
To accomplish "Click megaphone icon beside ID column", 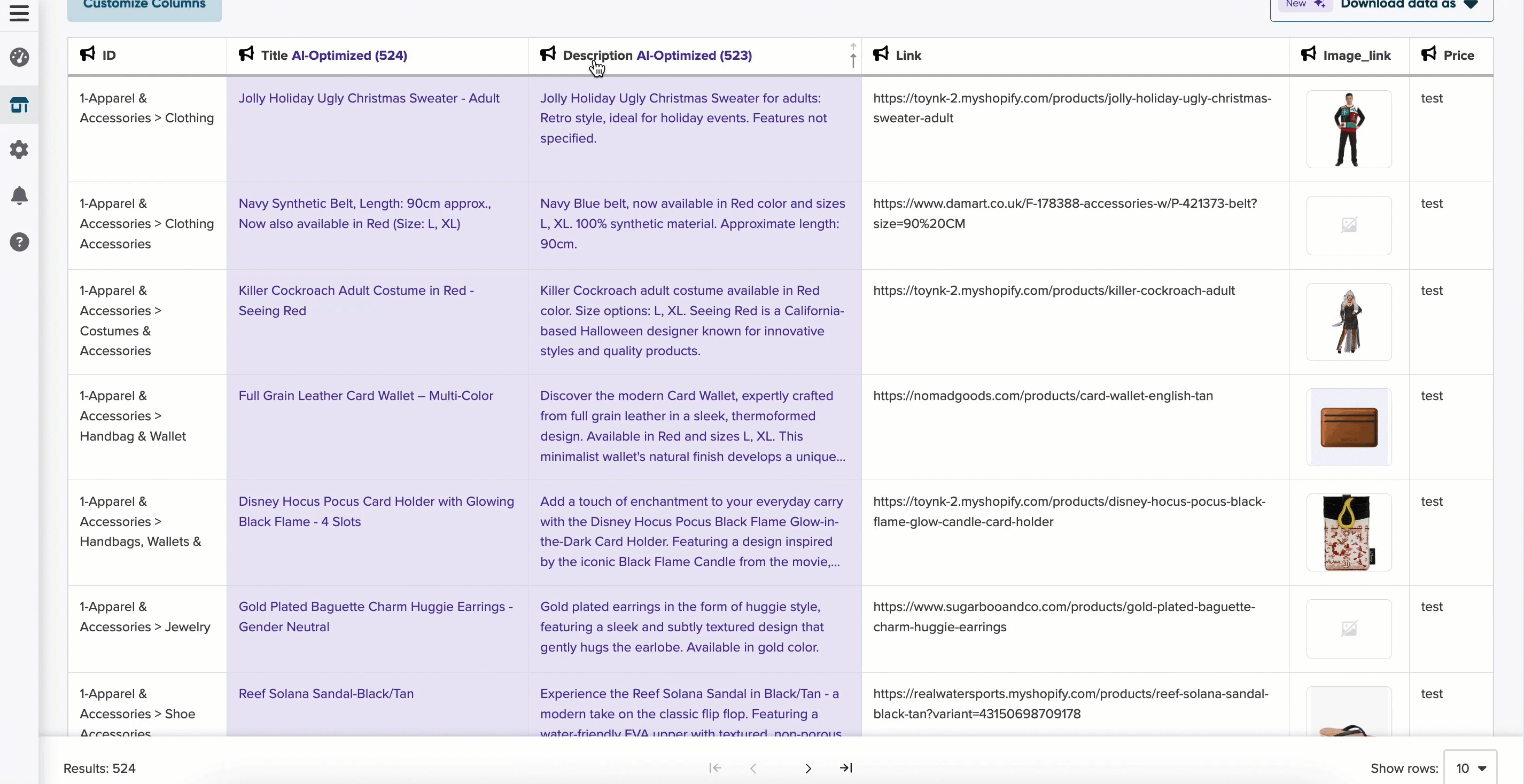I will pos(88,54).
